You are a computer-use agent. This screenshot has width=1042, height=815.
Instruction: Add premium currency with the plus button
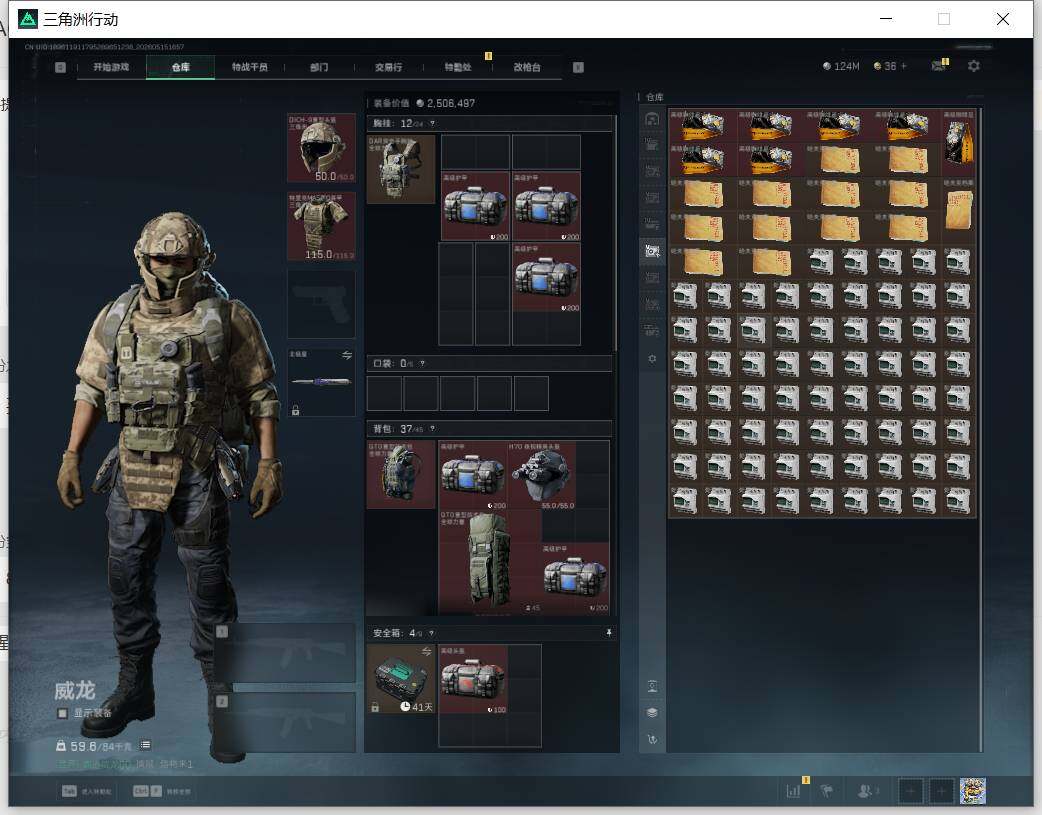coord(904,66)
